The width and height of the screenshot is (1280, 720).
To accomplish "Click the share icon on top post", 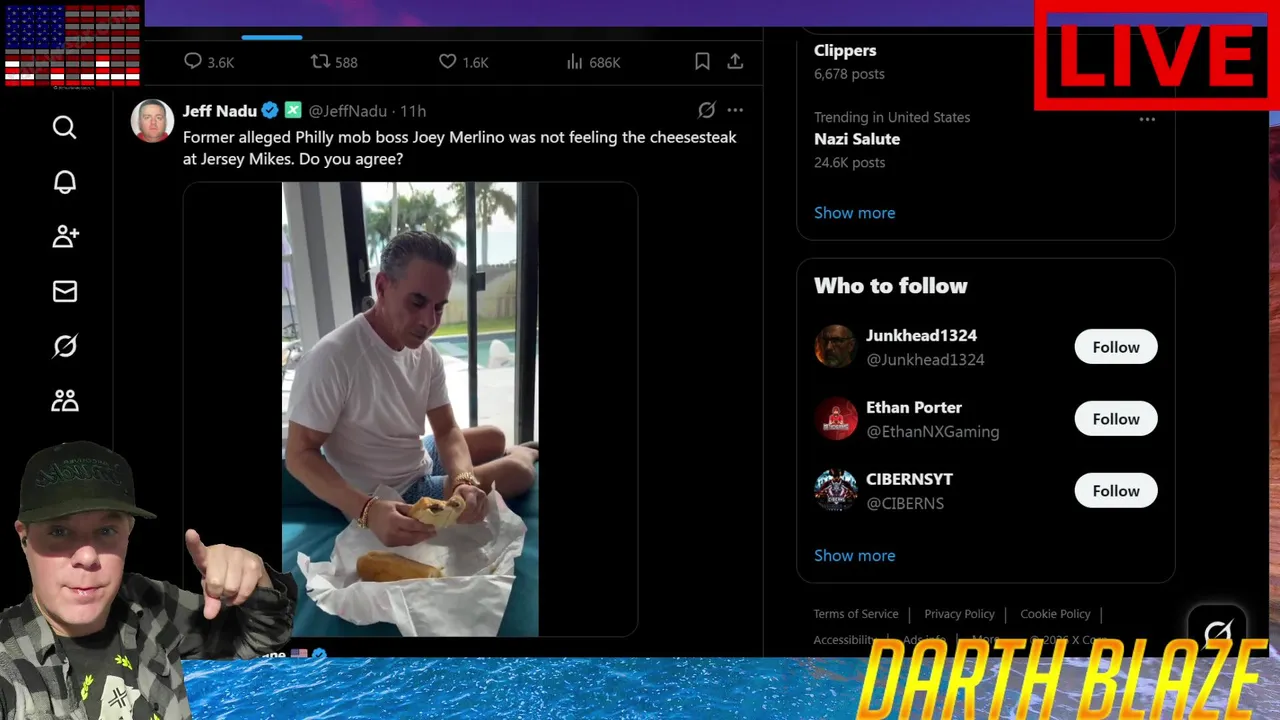I will point(735,62).
